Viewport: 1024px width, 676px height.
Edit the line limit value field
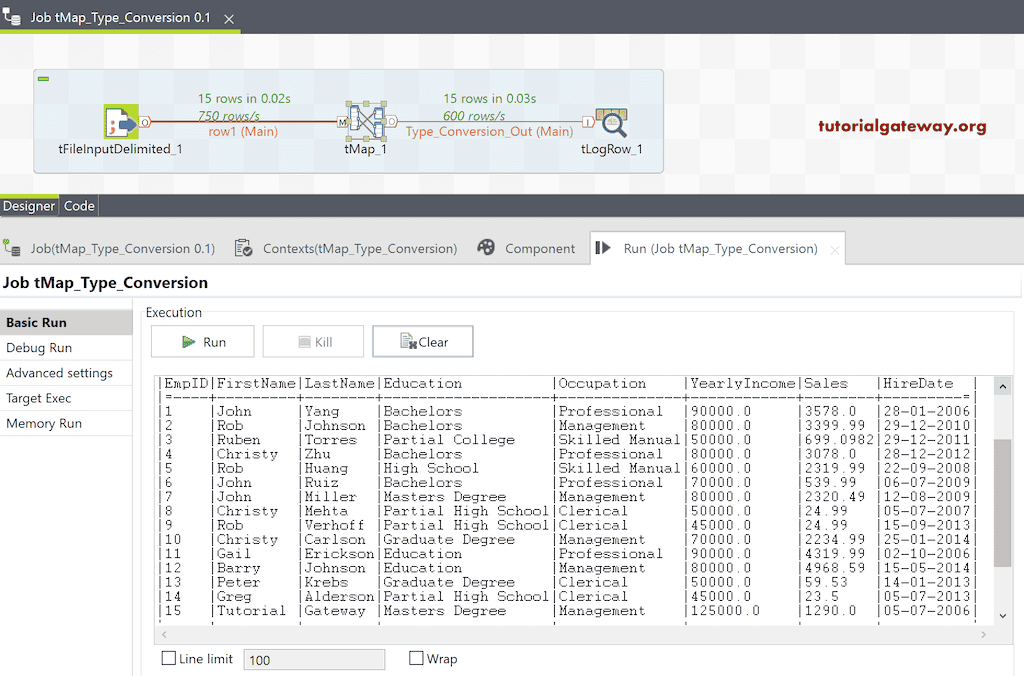point(313,659)
